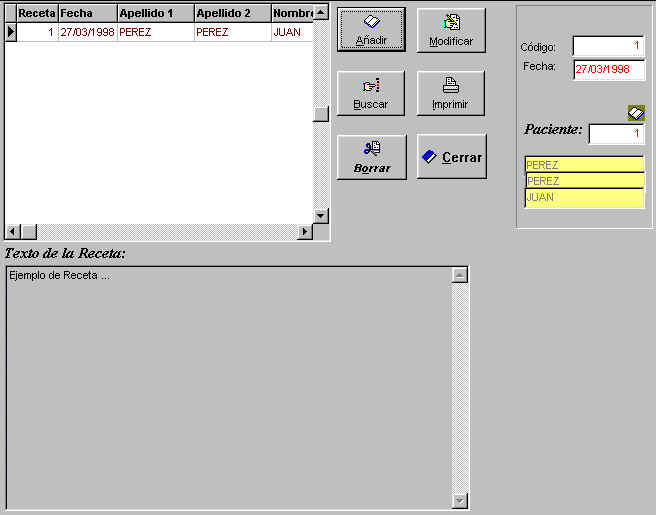656x515 pixels.
Task: Click the Fecha input field
Action: point(609,69)
